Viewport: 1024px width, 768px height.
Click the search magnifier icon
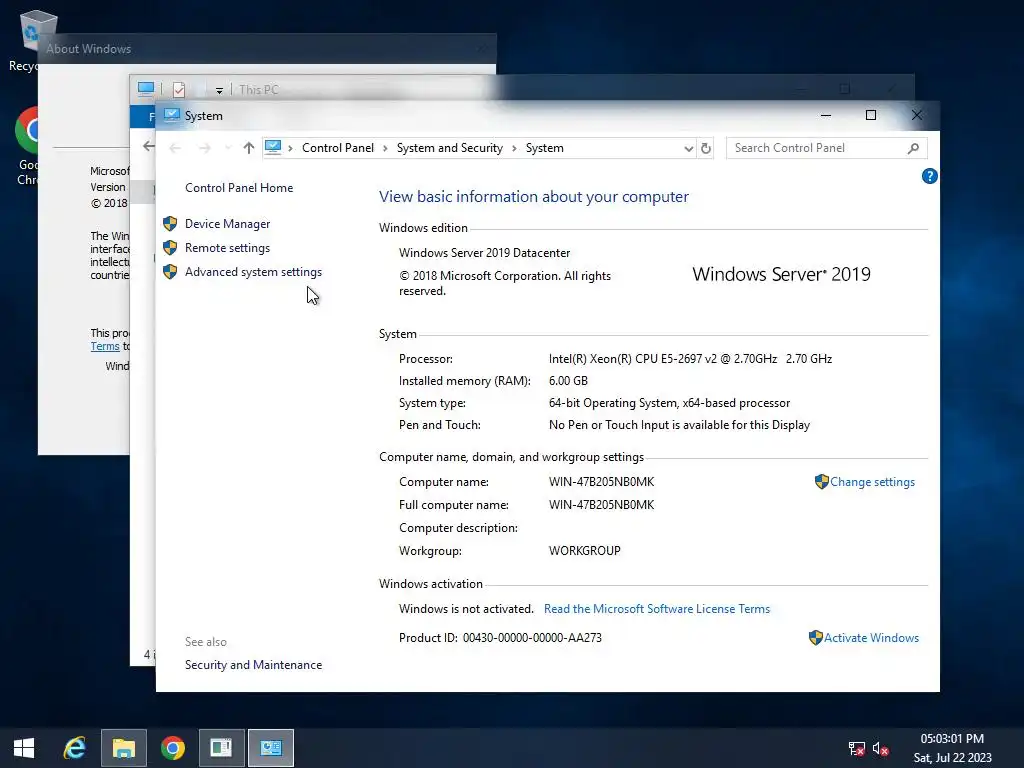[x=913, y=149]
